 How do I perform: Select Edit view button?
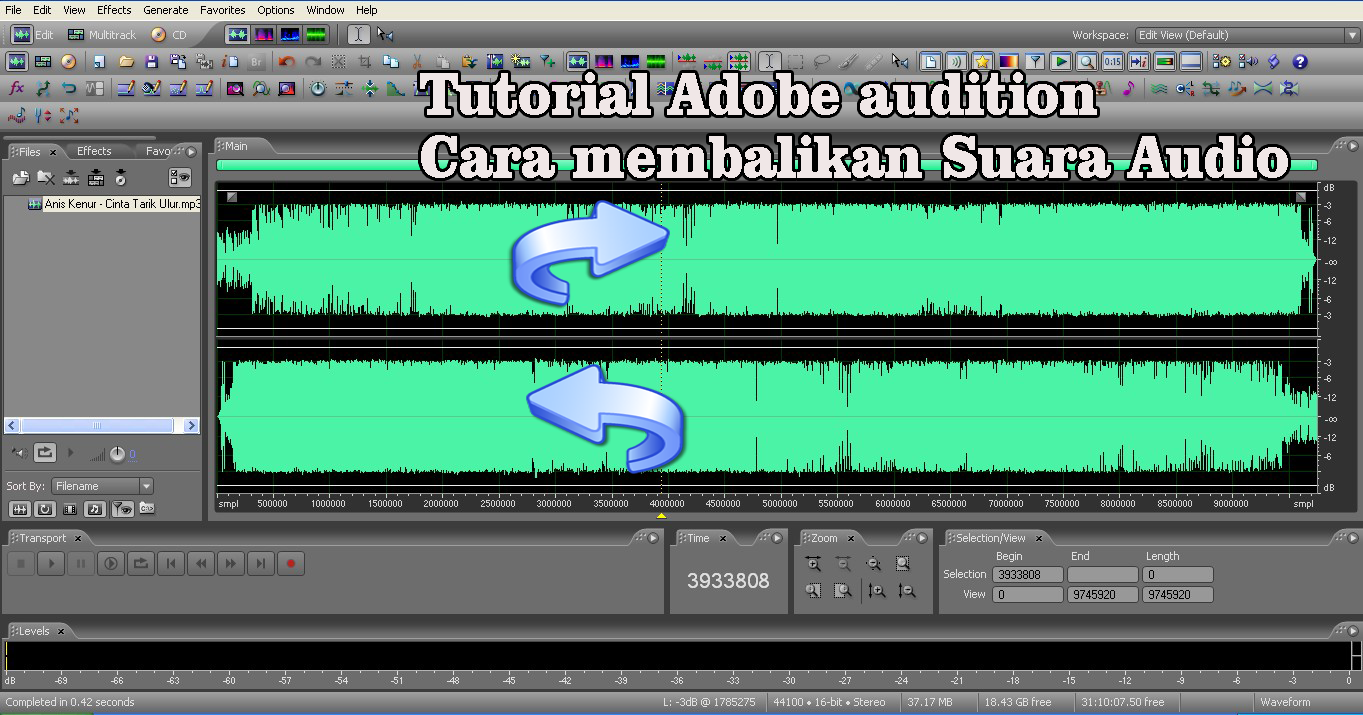click(33, 35)
